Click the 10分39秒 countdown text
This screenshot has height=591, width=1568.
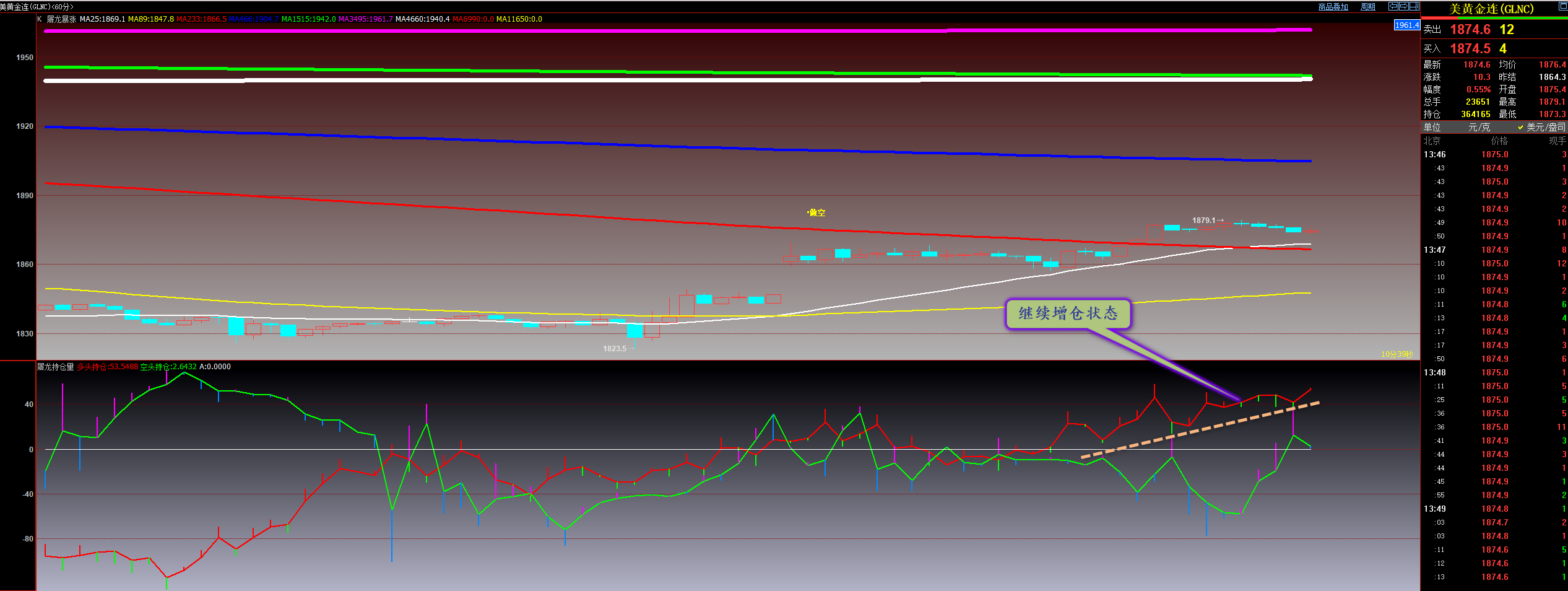[1397, 354]
